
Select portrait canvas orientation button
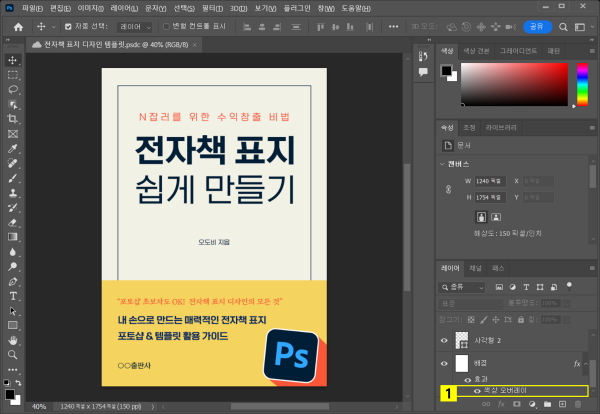481,216
